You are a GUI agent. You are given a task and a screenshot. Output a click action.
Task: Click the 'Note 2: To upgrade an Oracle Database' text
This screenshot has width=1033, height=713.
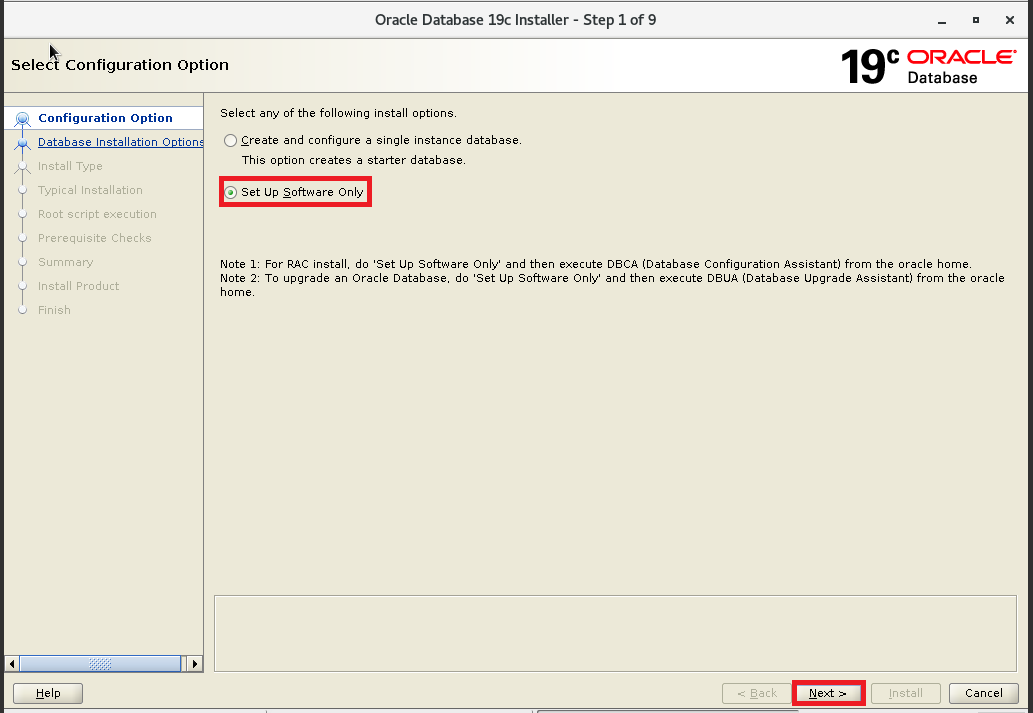point(612,285)
